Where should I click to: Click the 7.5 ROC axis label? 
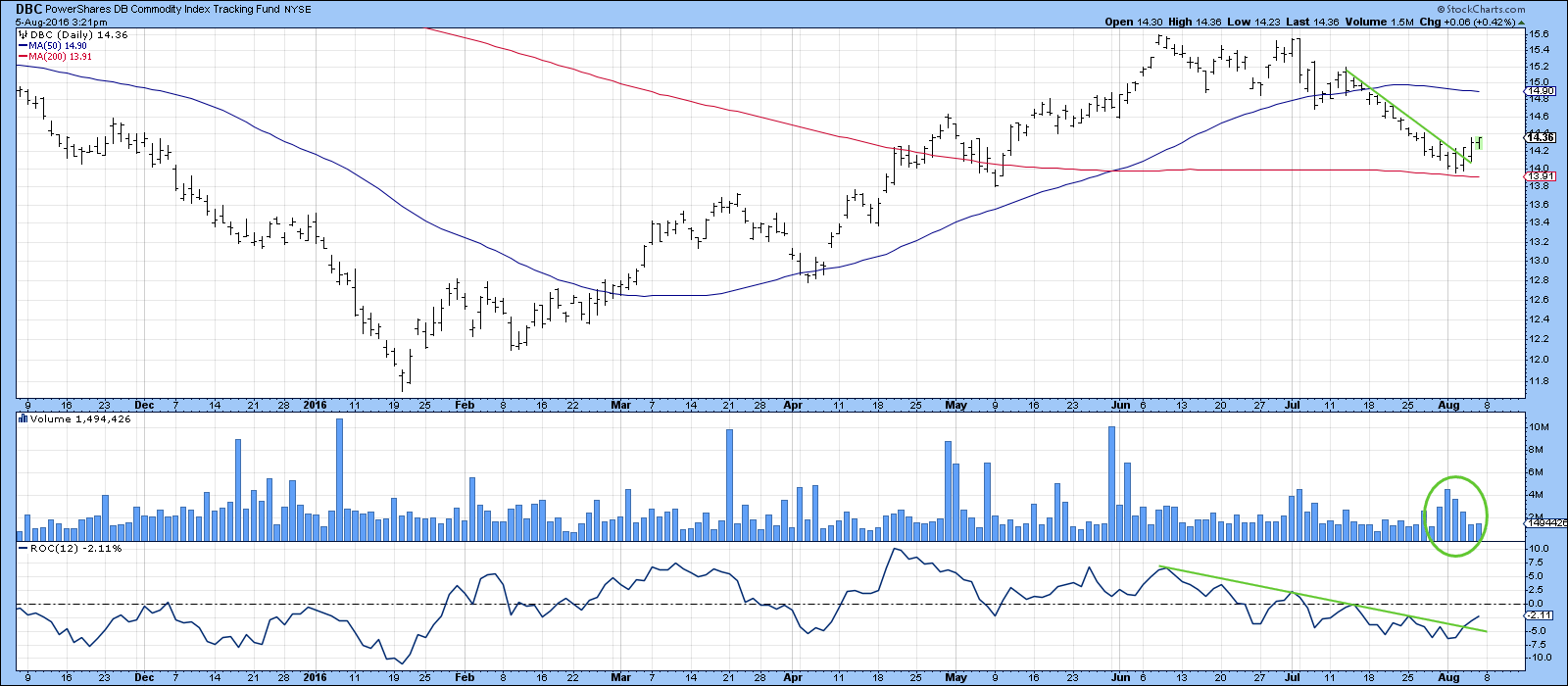1537,563
